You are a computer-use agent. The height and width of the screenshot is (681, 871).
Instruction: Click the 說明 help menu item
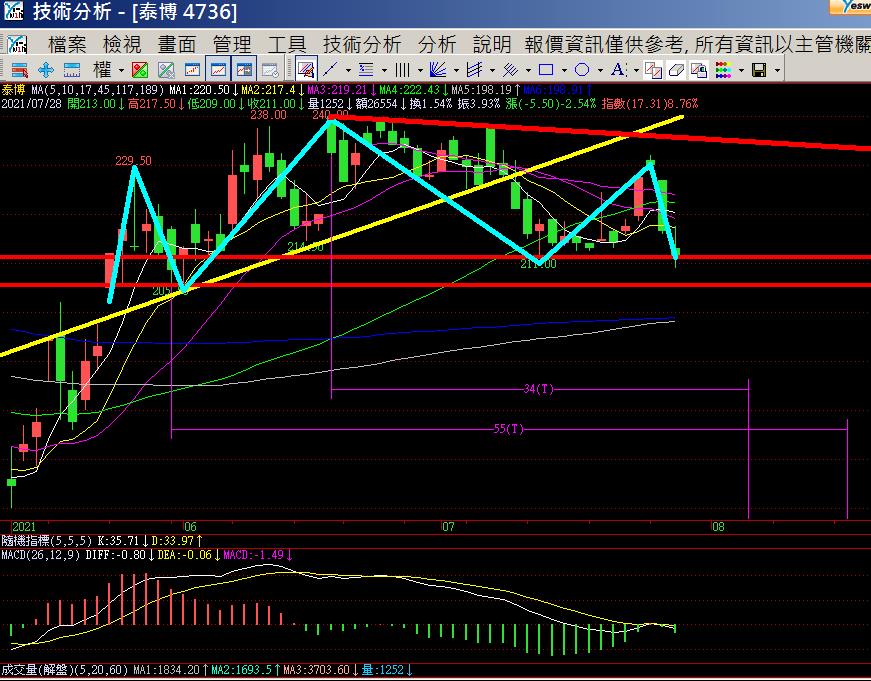[491, 44]
